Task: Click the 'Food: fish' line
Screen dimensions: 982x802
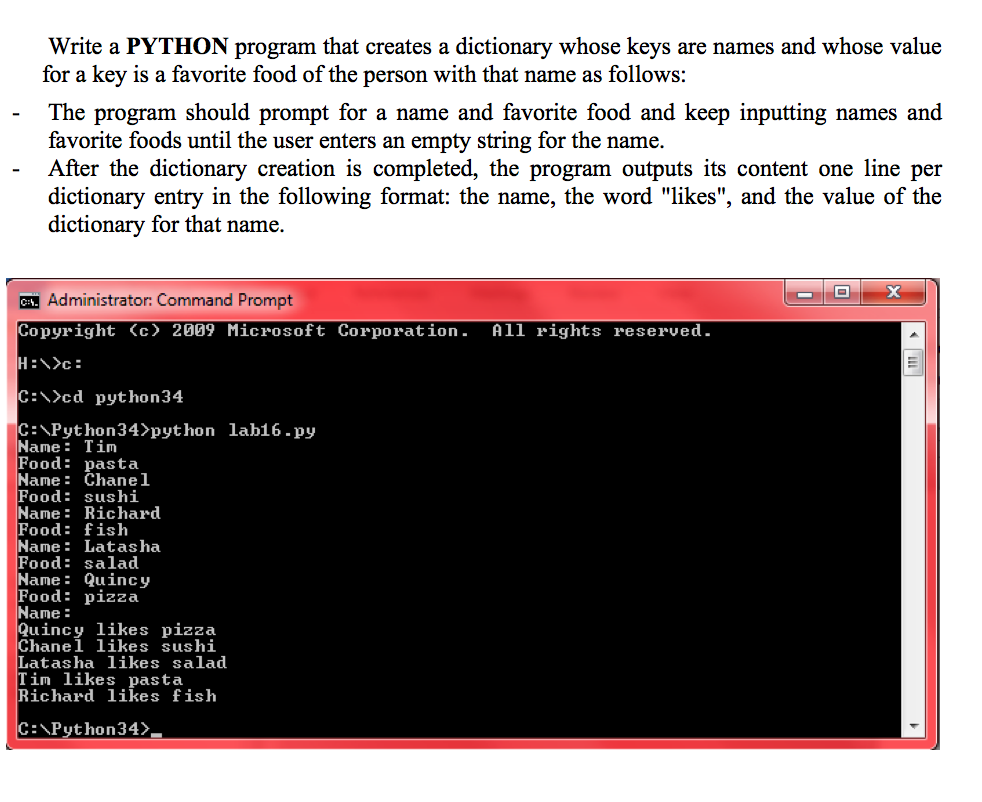Action: click(73, 530)
